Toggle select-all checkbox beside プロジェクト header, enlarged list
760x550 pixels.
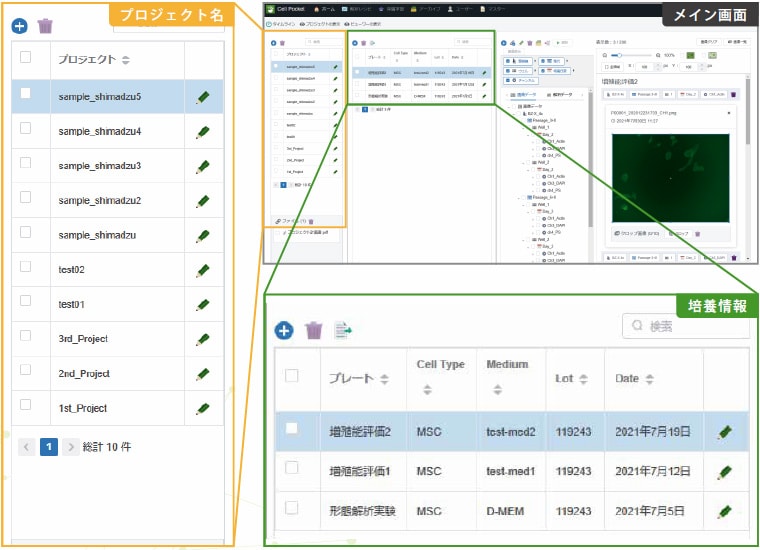(x=26, y=57)
